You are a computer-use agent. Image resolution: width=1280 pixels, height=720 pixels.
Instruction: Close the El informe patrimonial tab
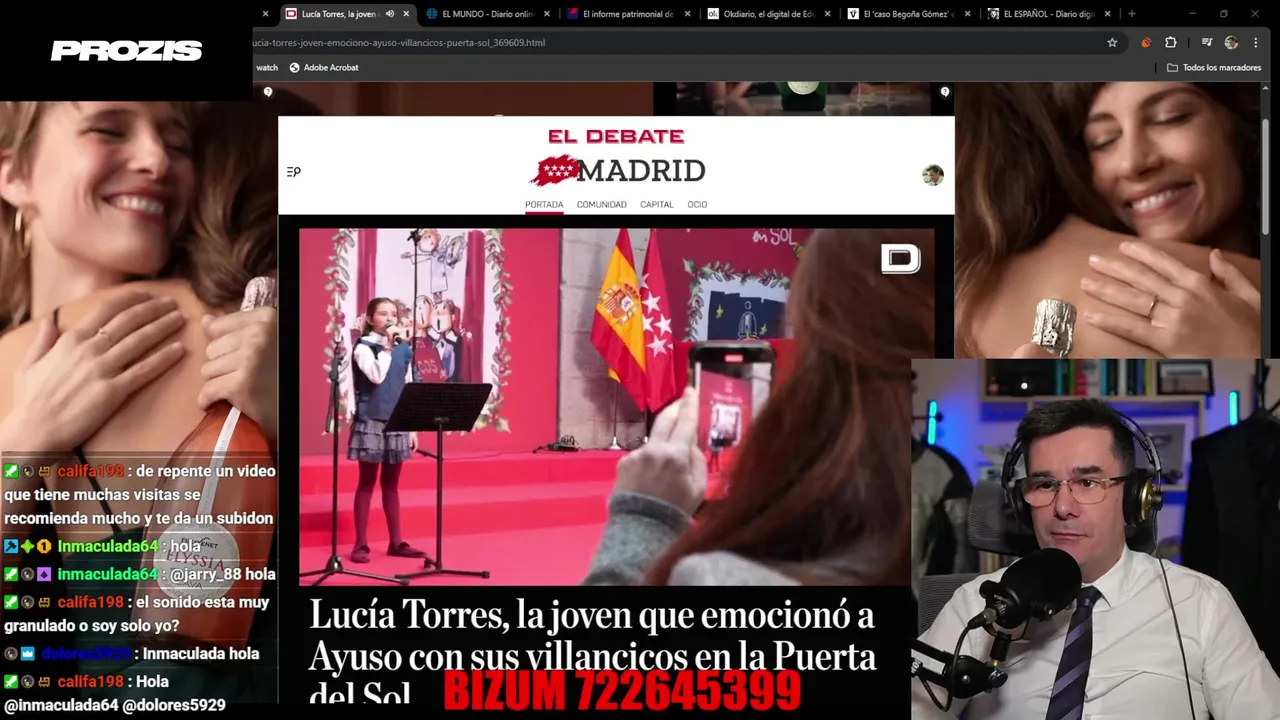click(x=687, y=14)
